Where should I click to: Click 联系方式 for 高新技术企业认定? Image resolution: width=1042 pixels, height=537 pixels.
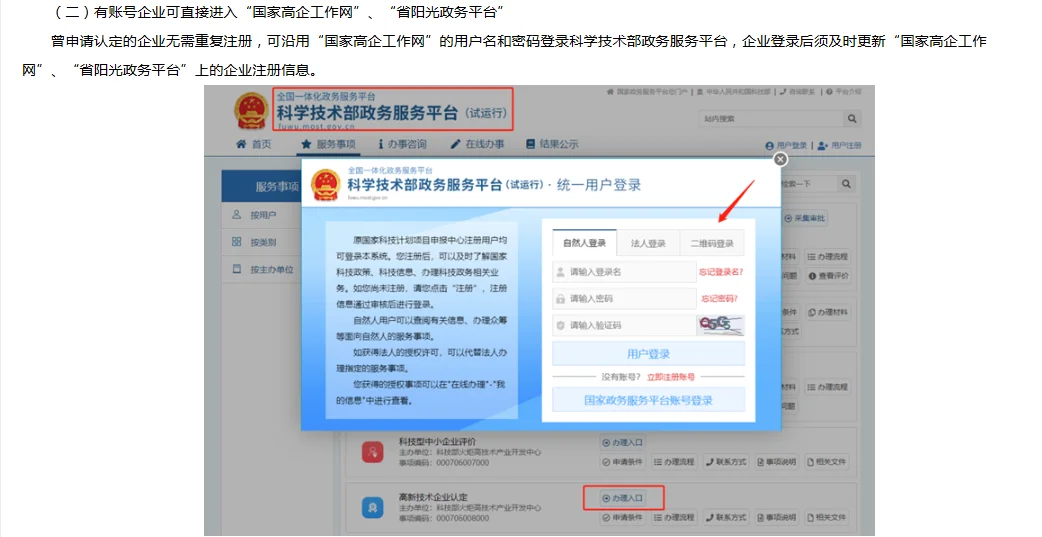(x=726, y=517)
